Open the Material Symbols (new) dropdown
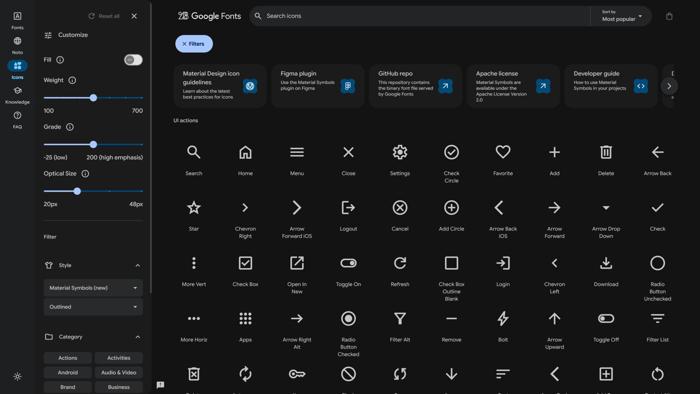The image size is (700, 394). point(93,288)
